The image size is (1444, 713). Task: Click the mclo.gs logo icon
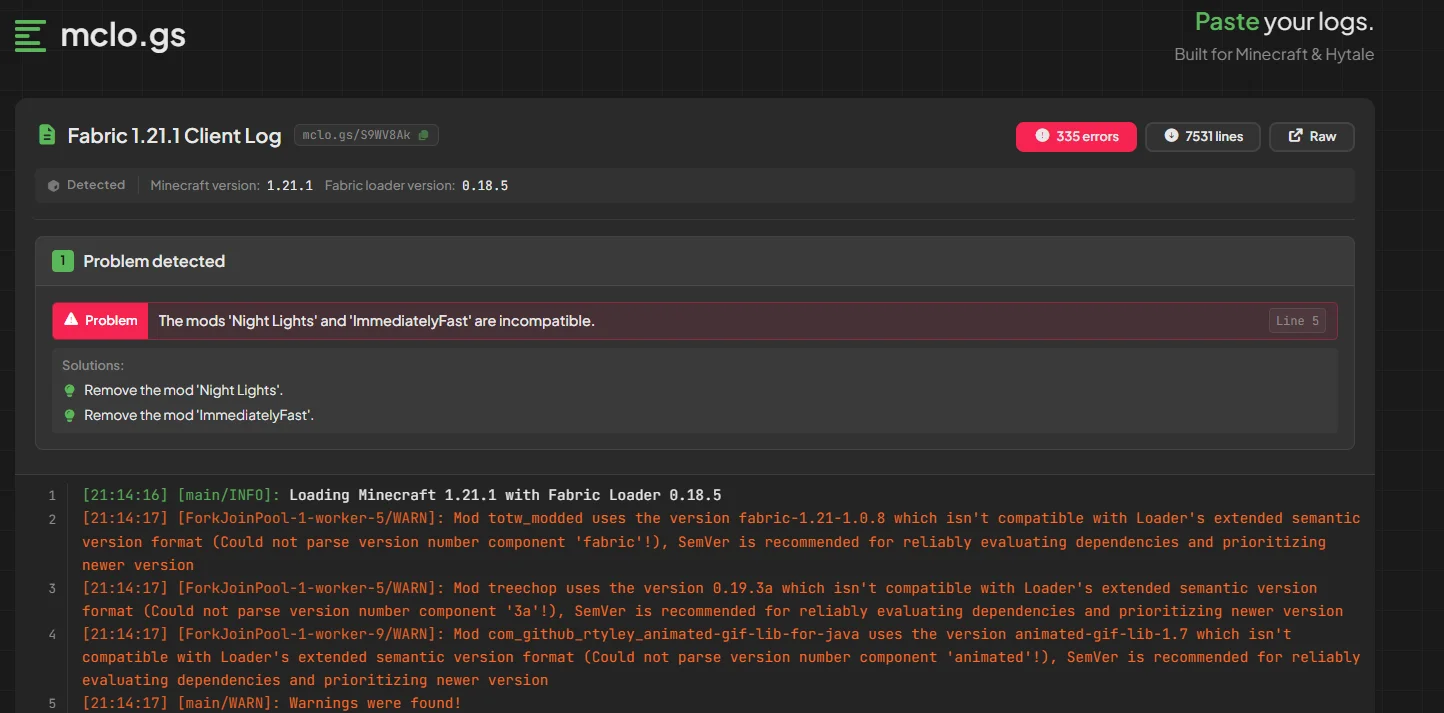[30, 36]
